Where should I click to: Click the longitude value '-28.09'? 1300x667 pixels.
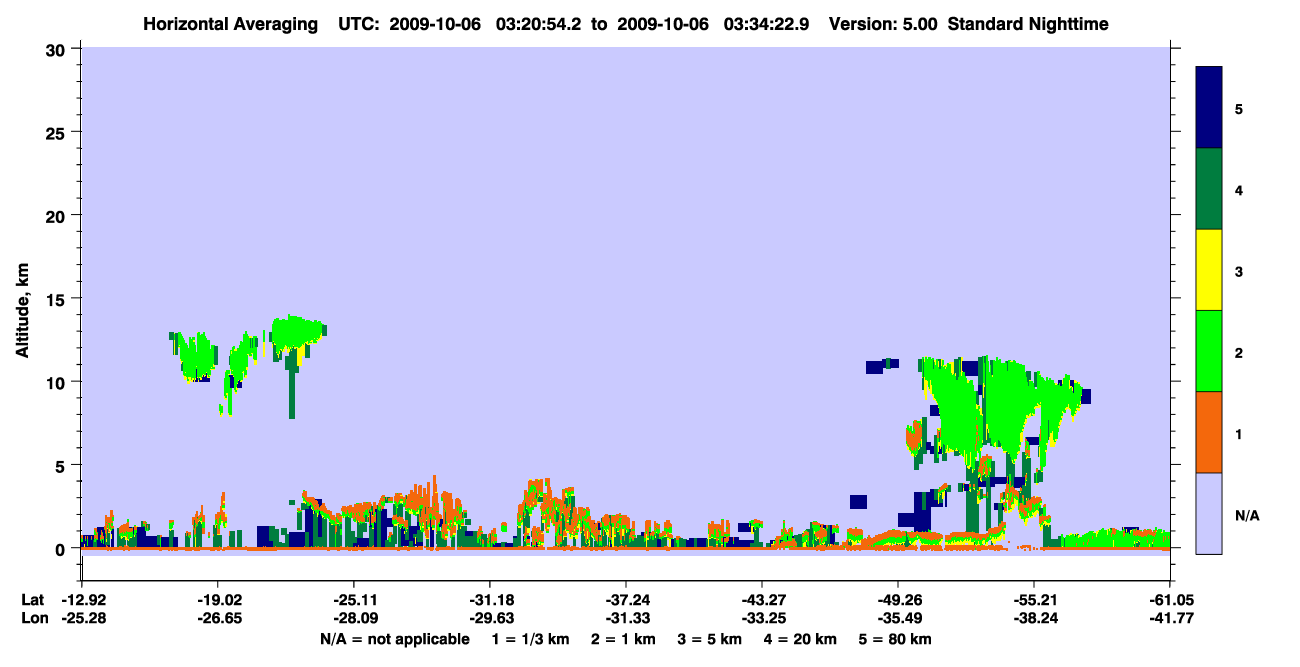click(x=353, y=618)
